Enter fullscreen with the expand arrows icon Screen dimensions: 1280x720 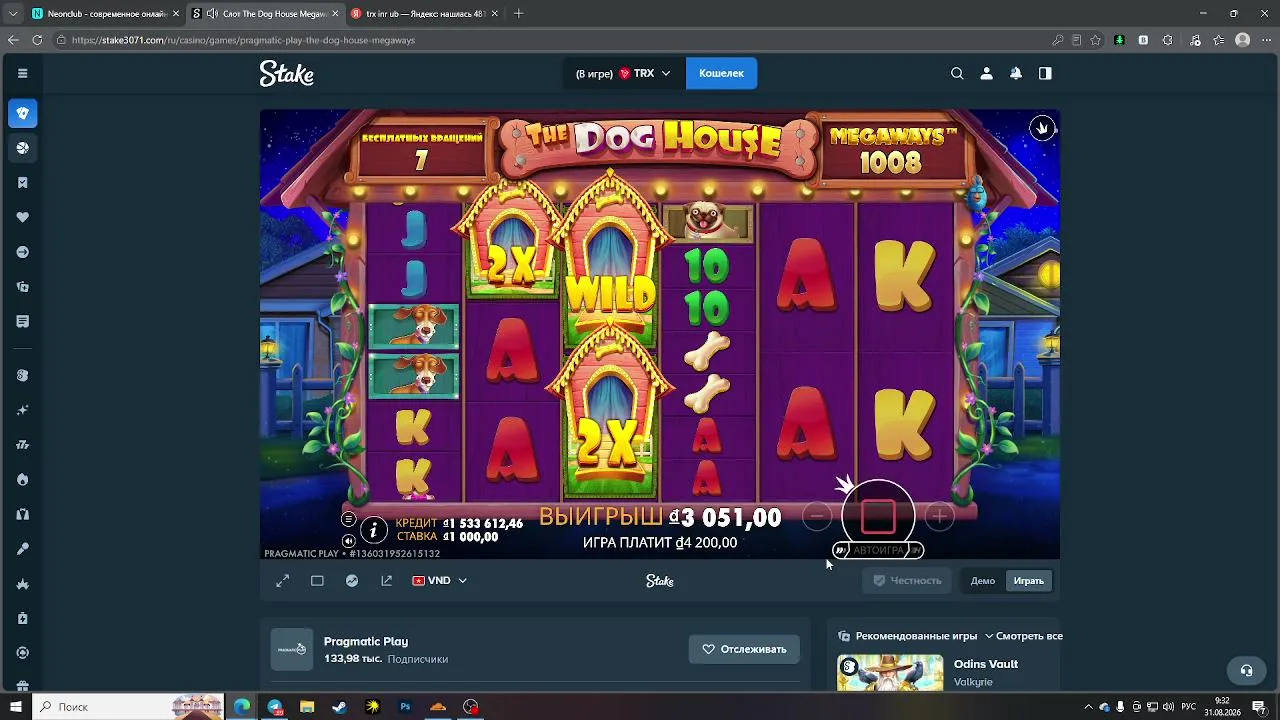(283, 581)
